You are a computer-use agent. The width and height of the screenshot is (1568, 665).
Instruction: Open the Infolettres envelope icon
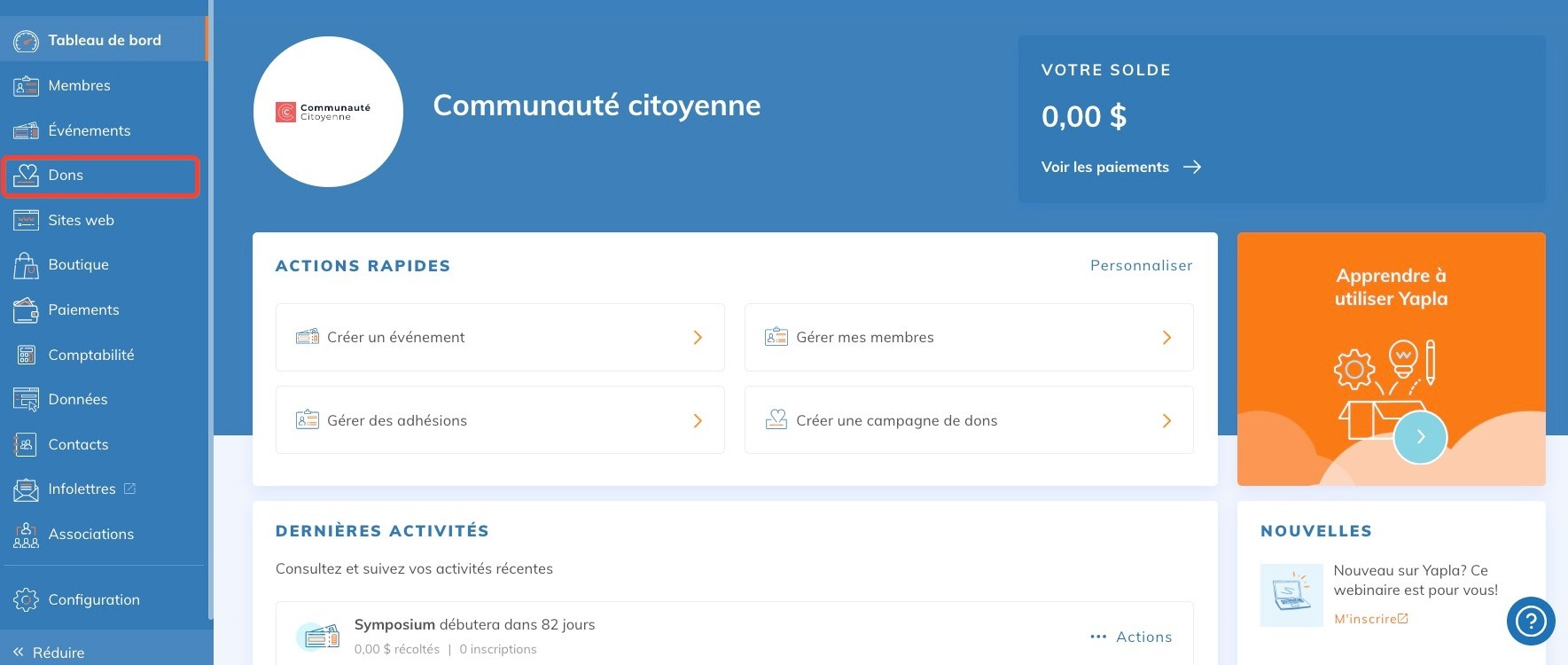click(x=26, y=489)
